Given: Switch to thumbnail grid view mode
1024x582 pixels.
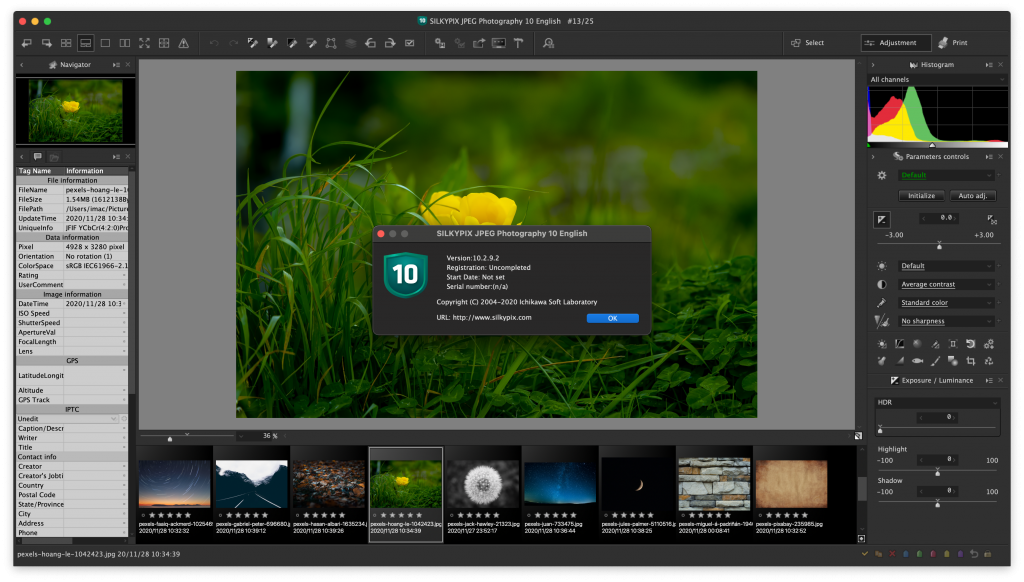Looking at the screenshot, I should tap(66, 43).
